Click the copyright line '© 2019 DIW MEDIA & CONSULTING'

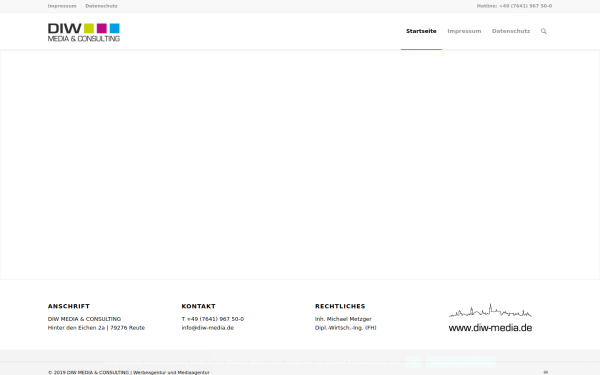click(88, 372)
